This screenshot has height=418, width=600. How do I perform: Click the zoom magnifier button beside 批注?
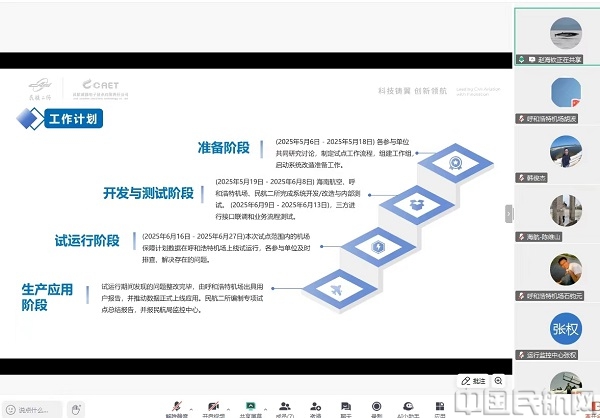coord(498,381)
